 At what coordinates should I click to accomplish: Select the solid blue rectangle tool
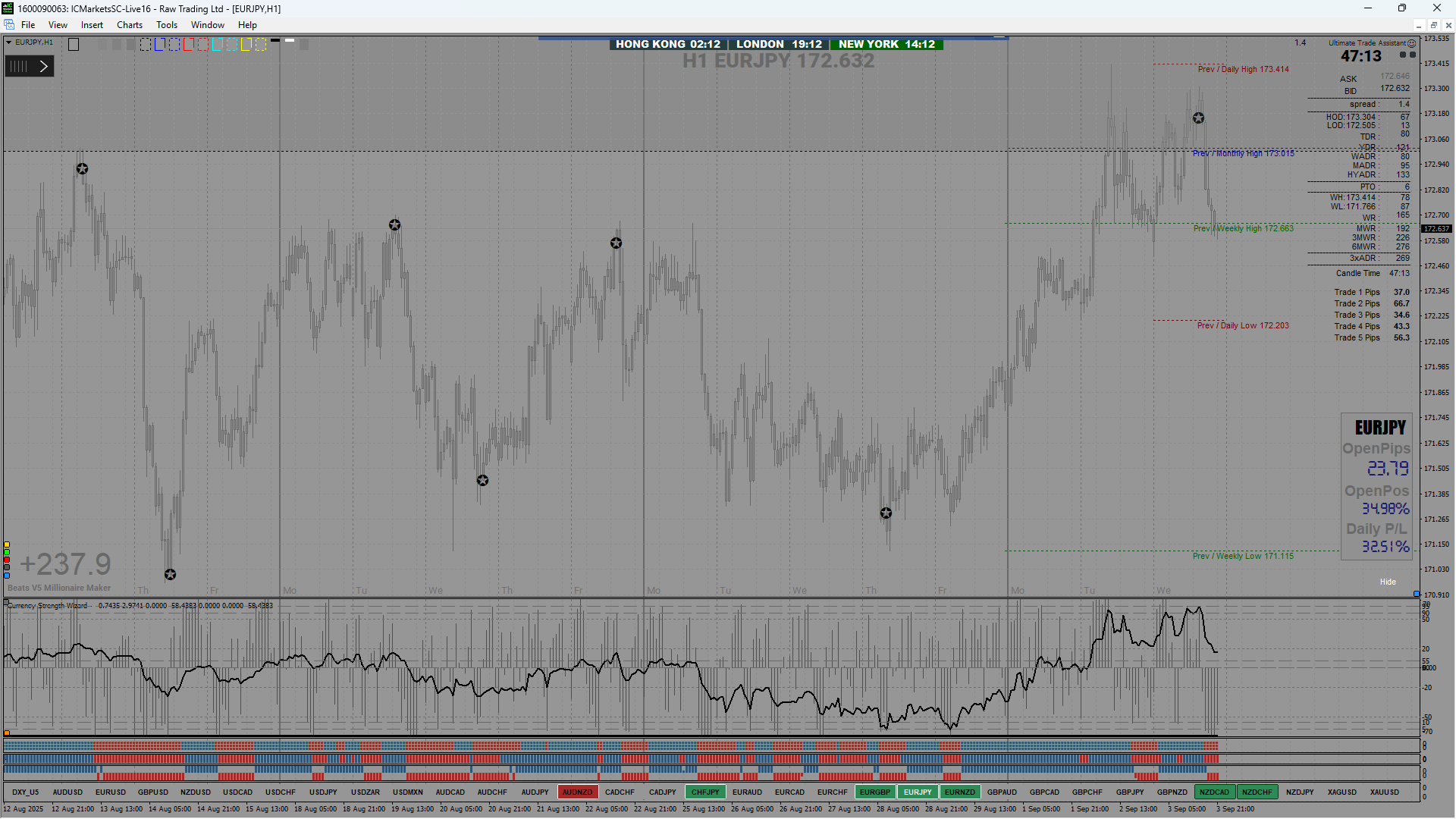click(x=160, y=45)
